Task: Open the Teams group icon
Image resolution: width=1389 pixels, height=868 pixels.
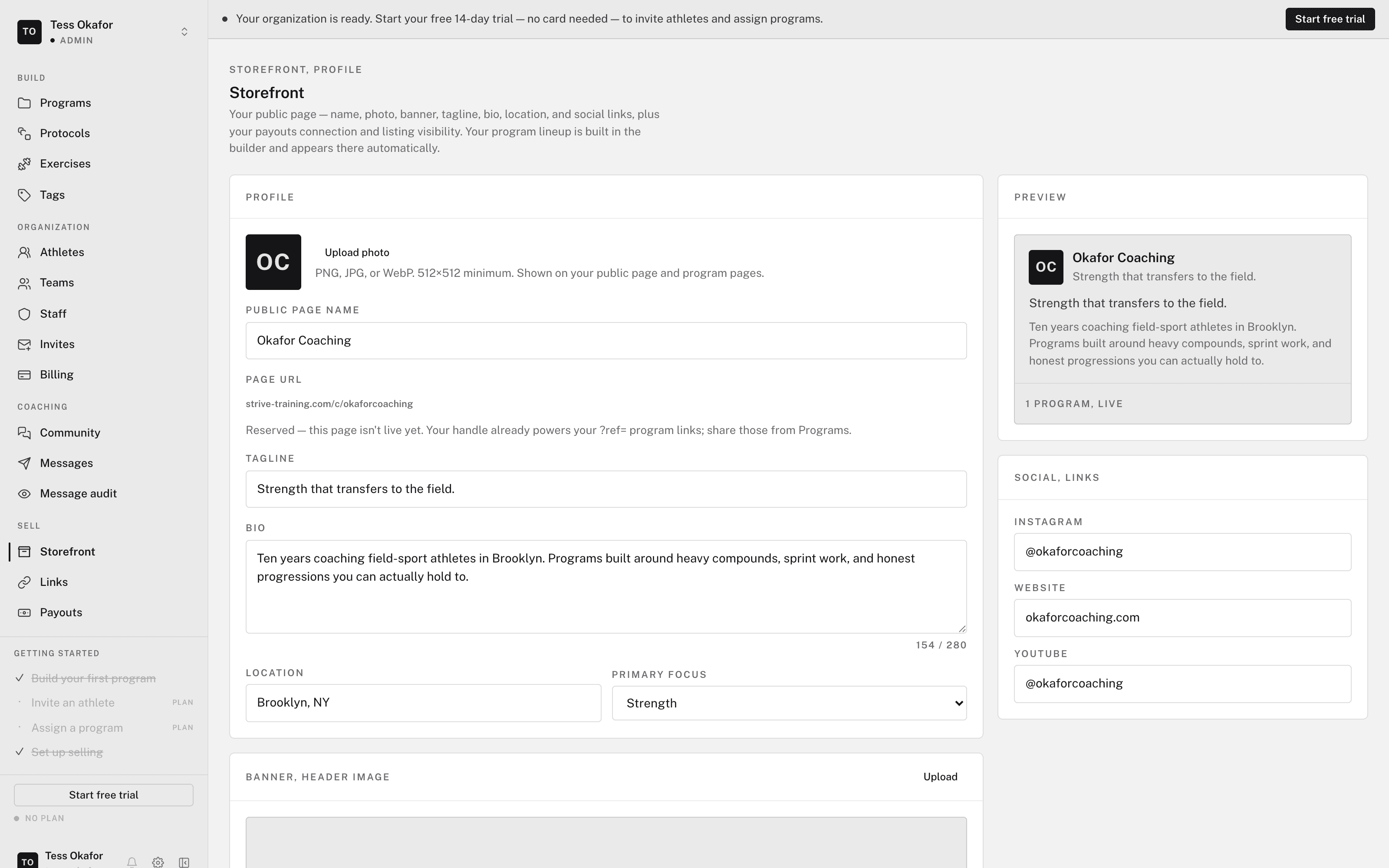Action: pyautogui.click(x=24, y=283)
